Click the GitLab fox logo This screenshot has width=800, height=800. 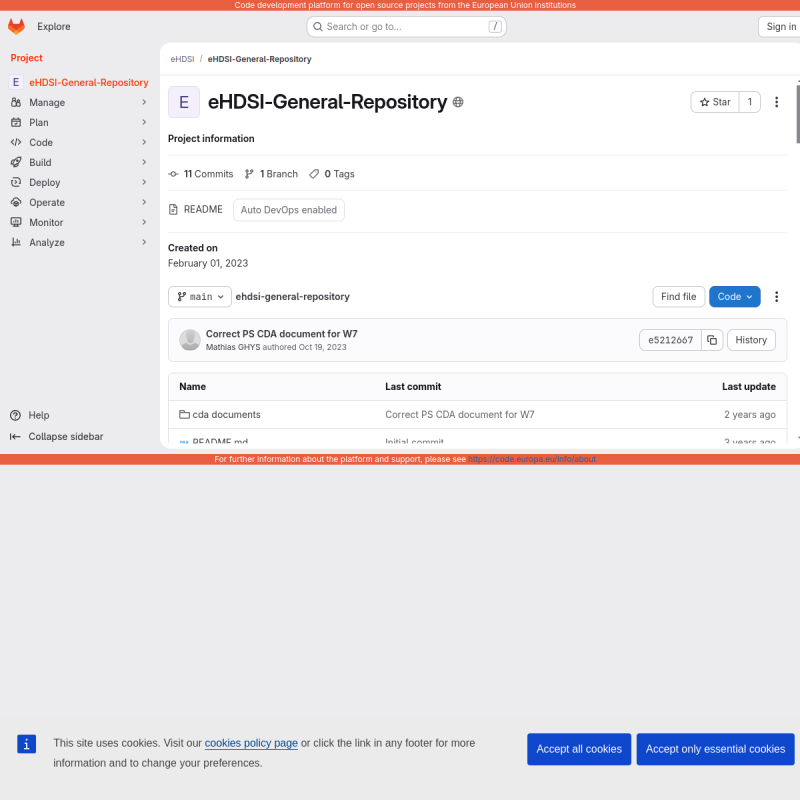pos(16,27)
